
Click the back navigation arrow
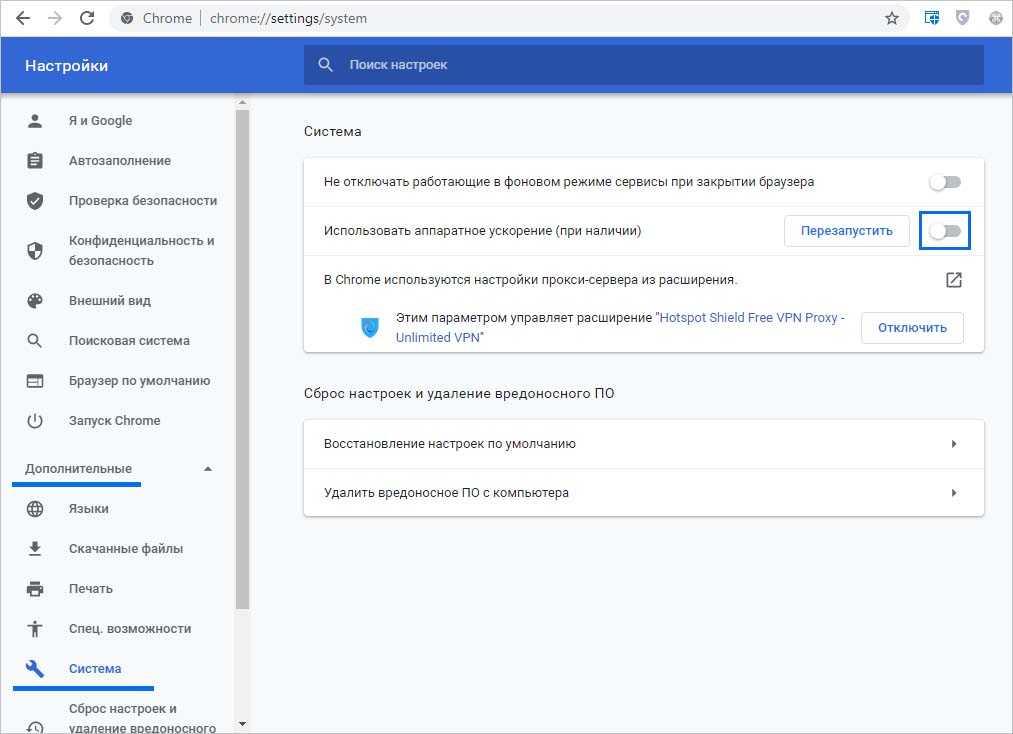[23, 18]
